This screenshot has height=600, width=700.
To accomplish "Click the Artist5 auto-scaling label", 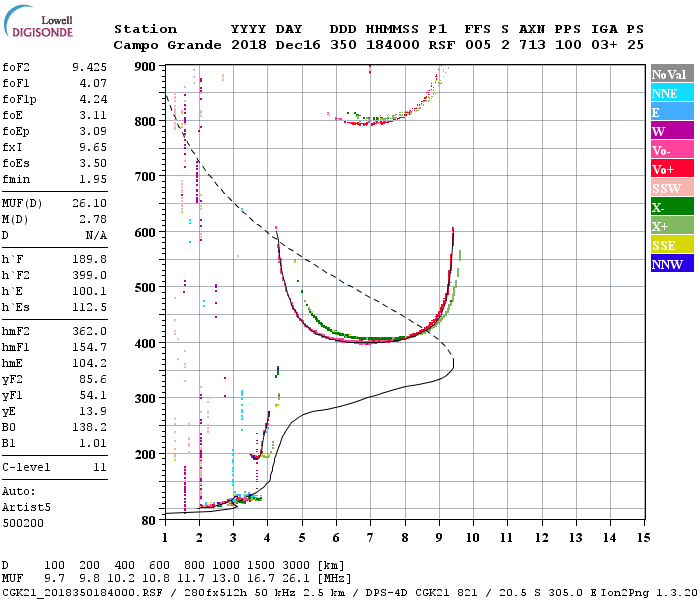I will [x=26, y=508].
